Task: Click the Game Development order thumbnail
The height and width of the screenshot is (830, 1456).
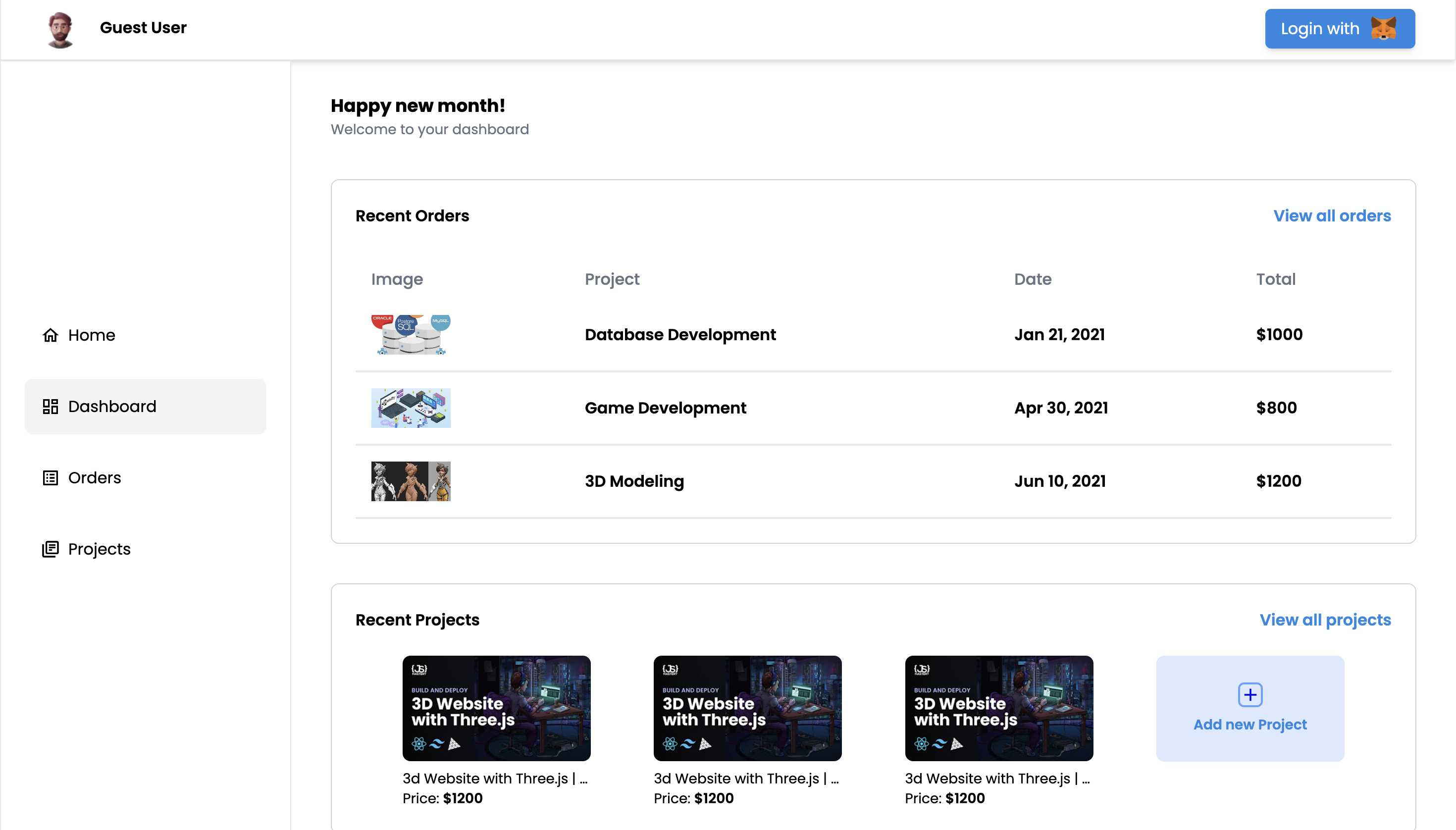Action: pyautogui.click(x=411, y=408)
